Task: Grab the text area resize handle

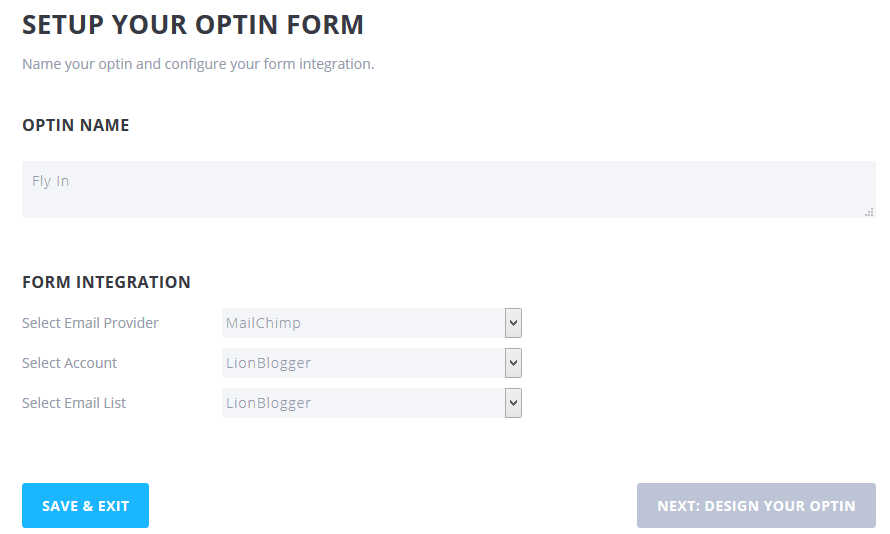Action: click(869, 212)
